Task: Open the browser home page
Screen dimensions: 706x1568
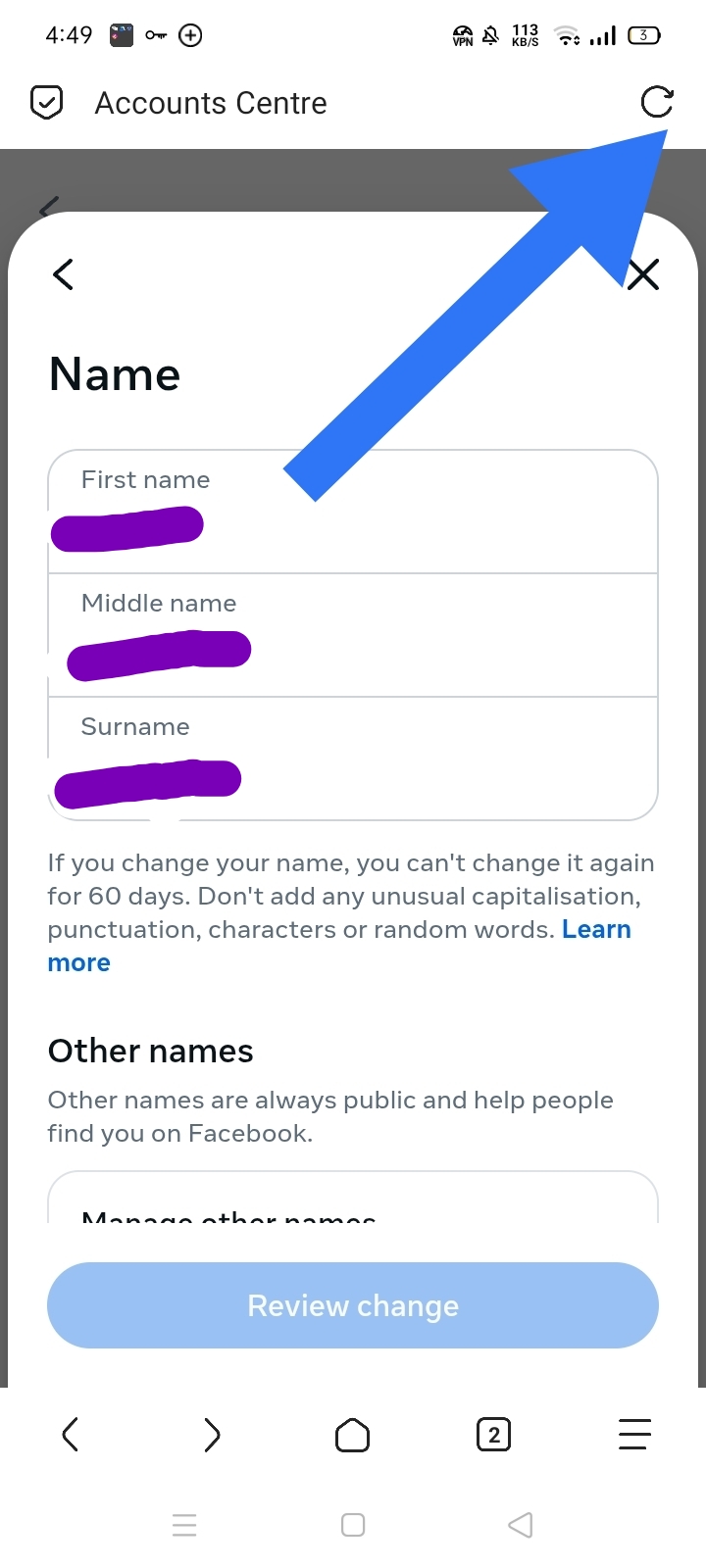Action: pos(352,1436)
